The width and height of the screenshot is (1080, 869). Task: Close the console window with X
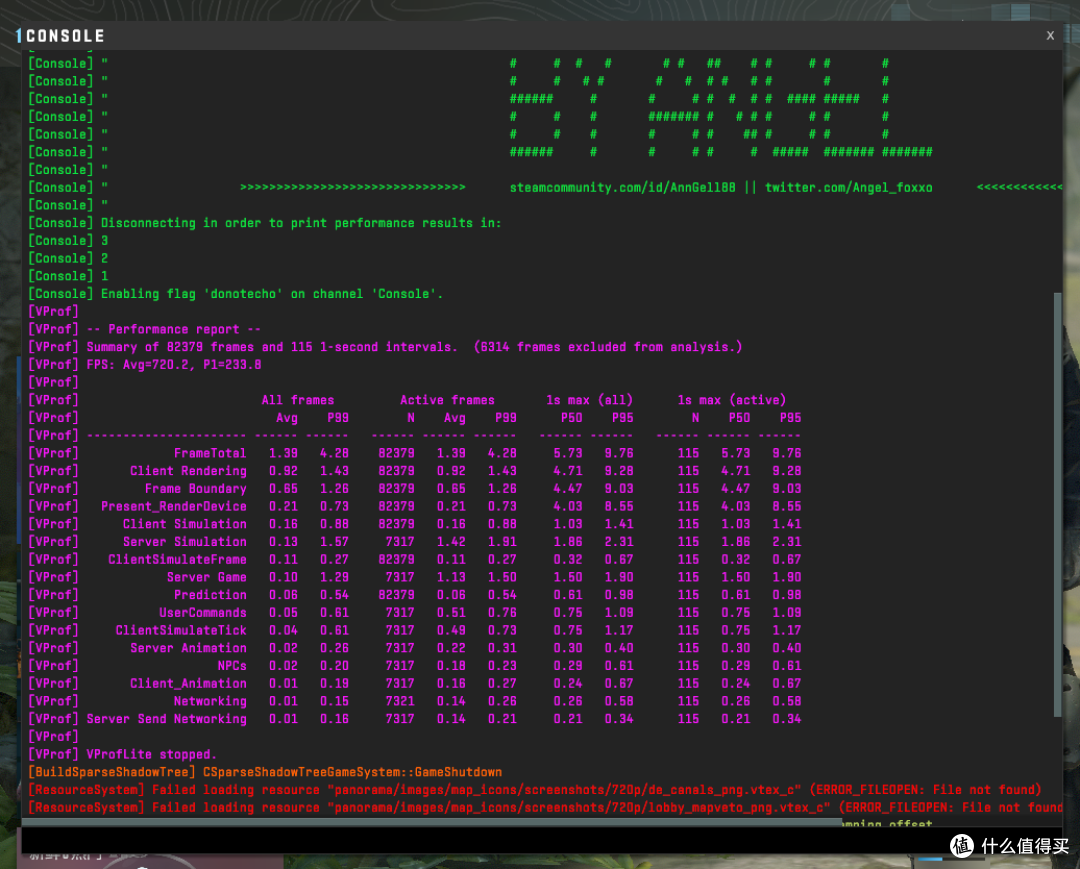click(1050, 35)
